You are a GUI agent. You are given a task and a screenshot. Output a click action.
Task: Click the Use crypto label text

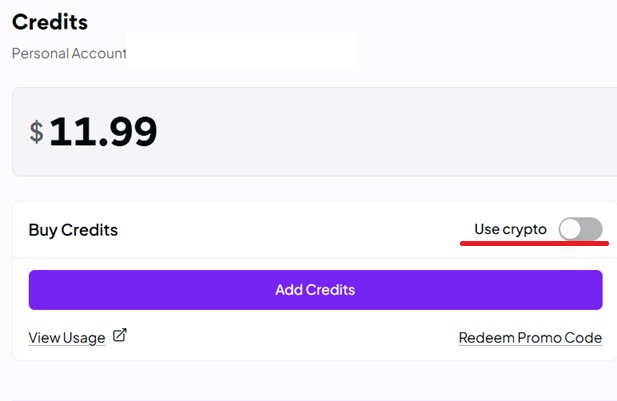pos(510,229)
